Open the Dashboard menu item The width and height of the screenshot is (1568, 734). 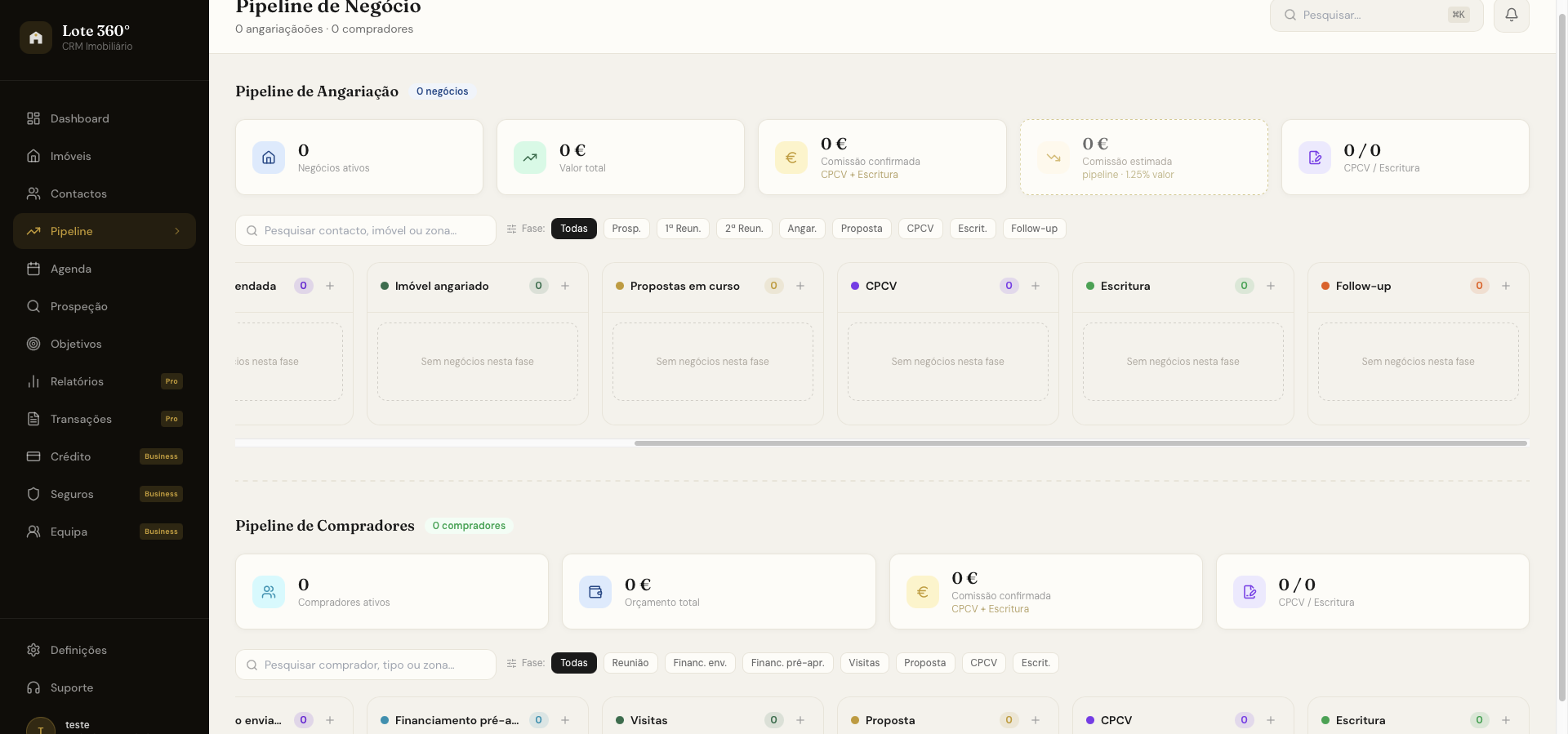105,118
